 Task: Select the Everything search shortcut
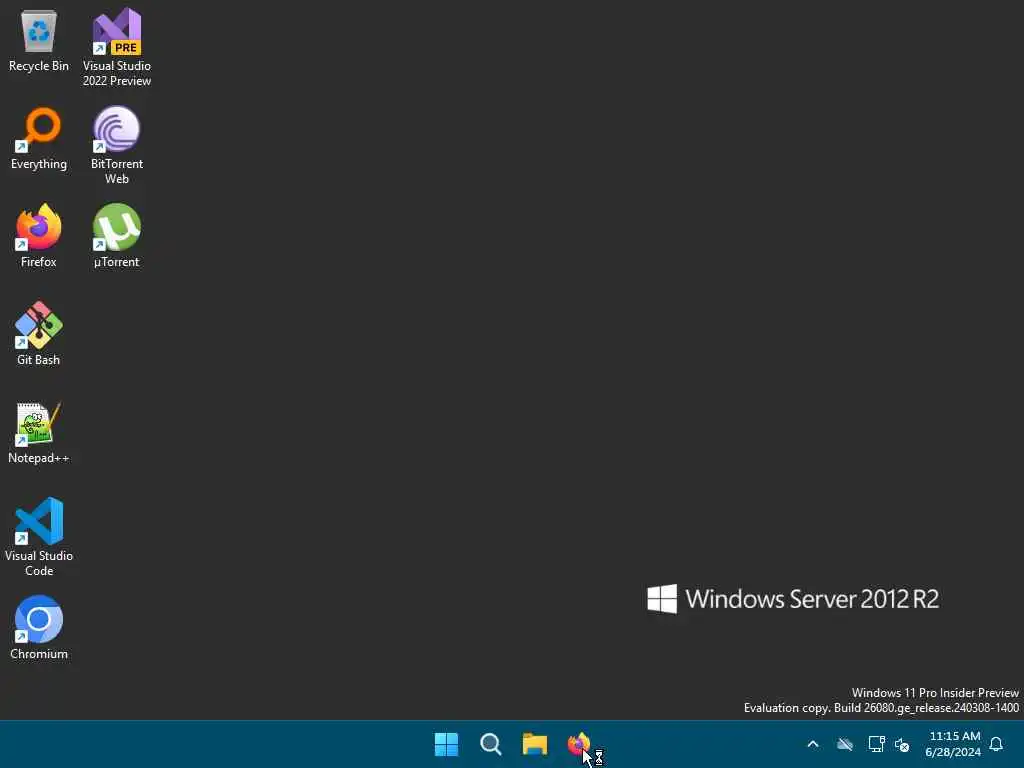pos(39,139)
